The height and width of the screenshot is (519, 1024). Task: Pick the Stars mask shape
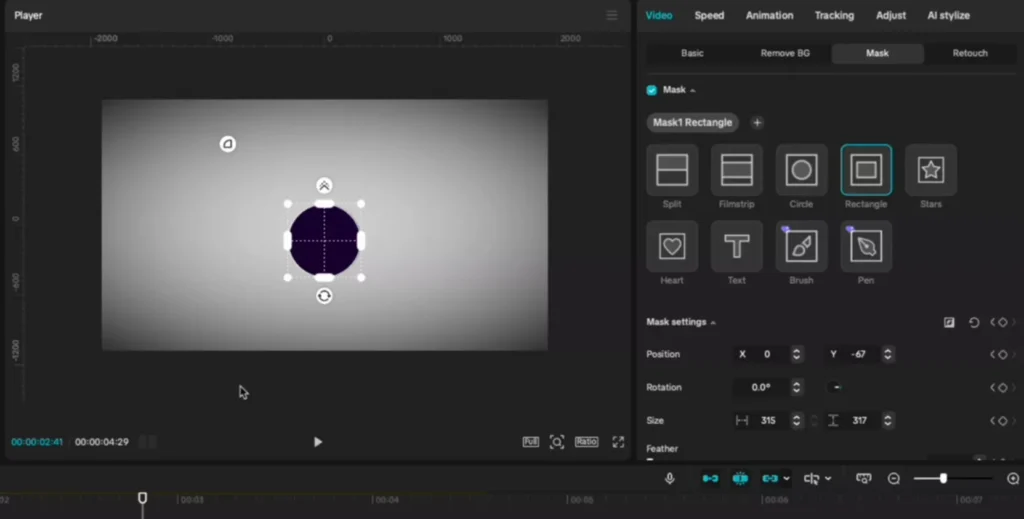click(x=931, y=170)
